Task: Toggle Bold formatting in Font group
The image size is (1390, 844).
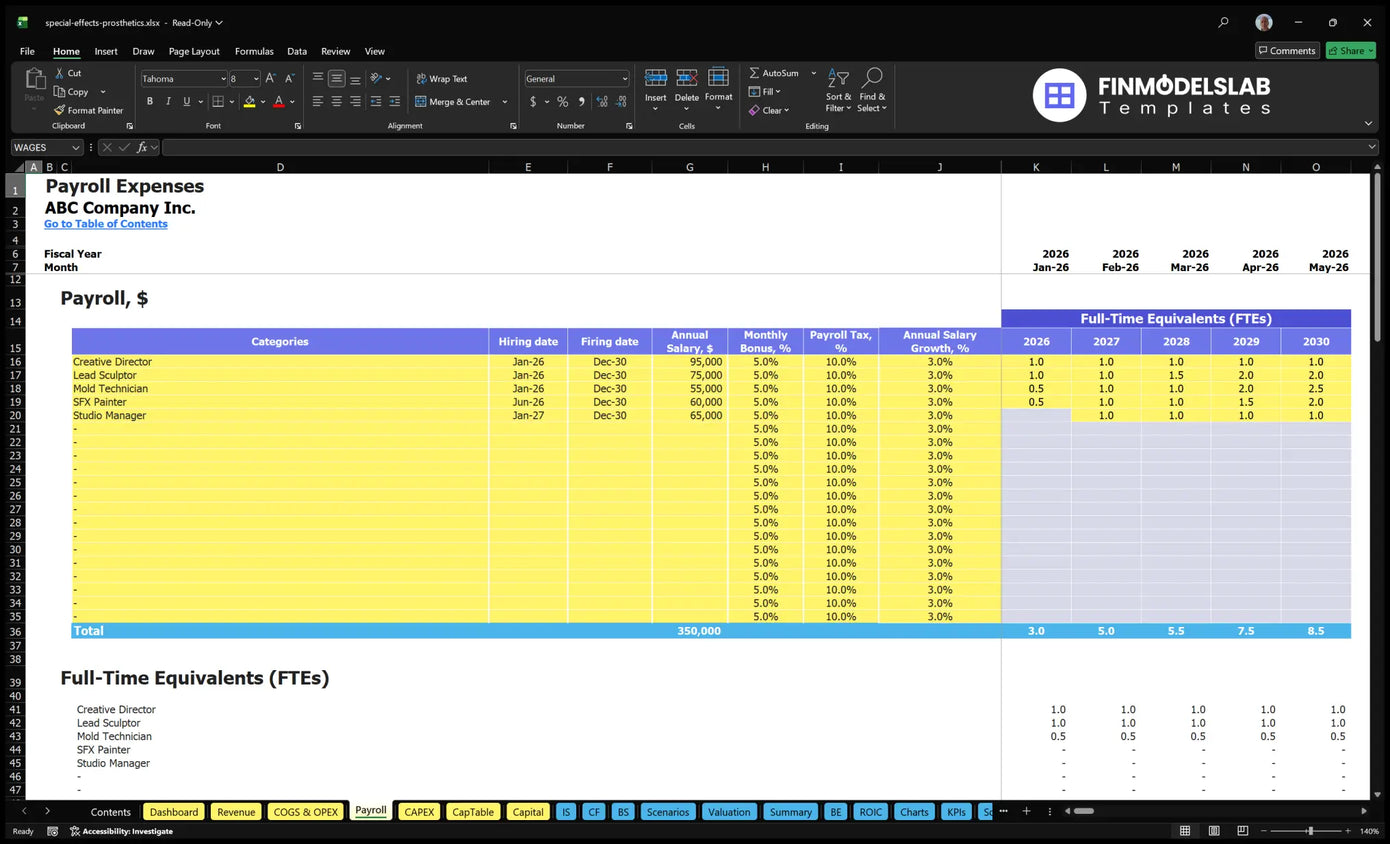Action: [150, 101]
